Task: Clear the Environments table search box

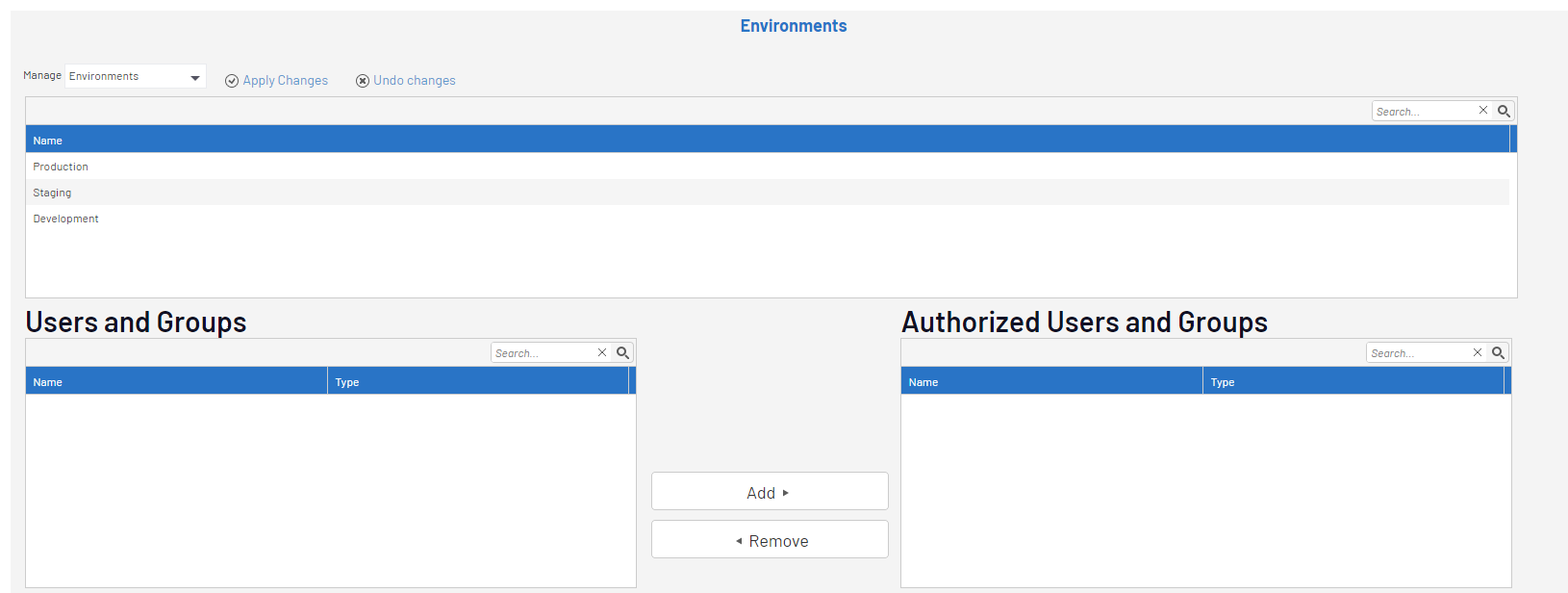Action: click(1483, 111)
